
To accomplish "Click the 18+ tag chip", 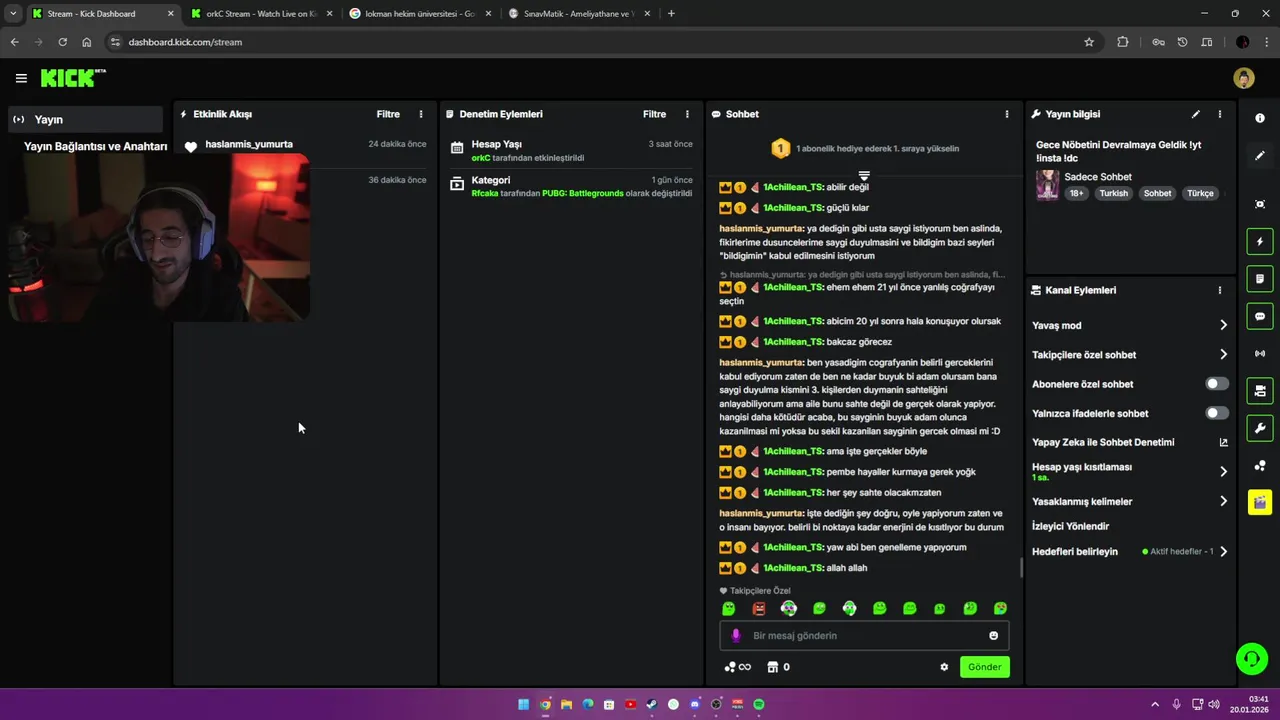I will [1076, 193].
